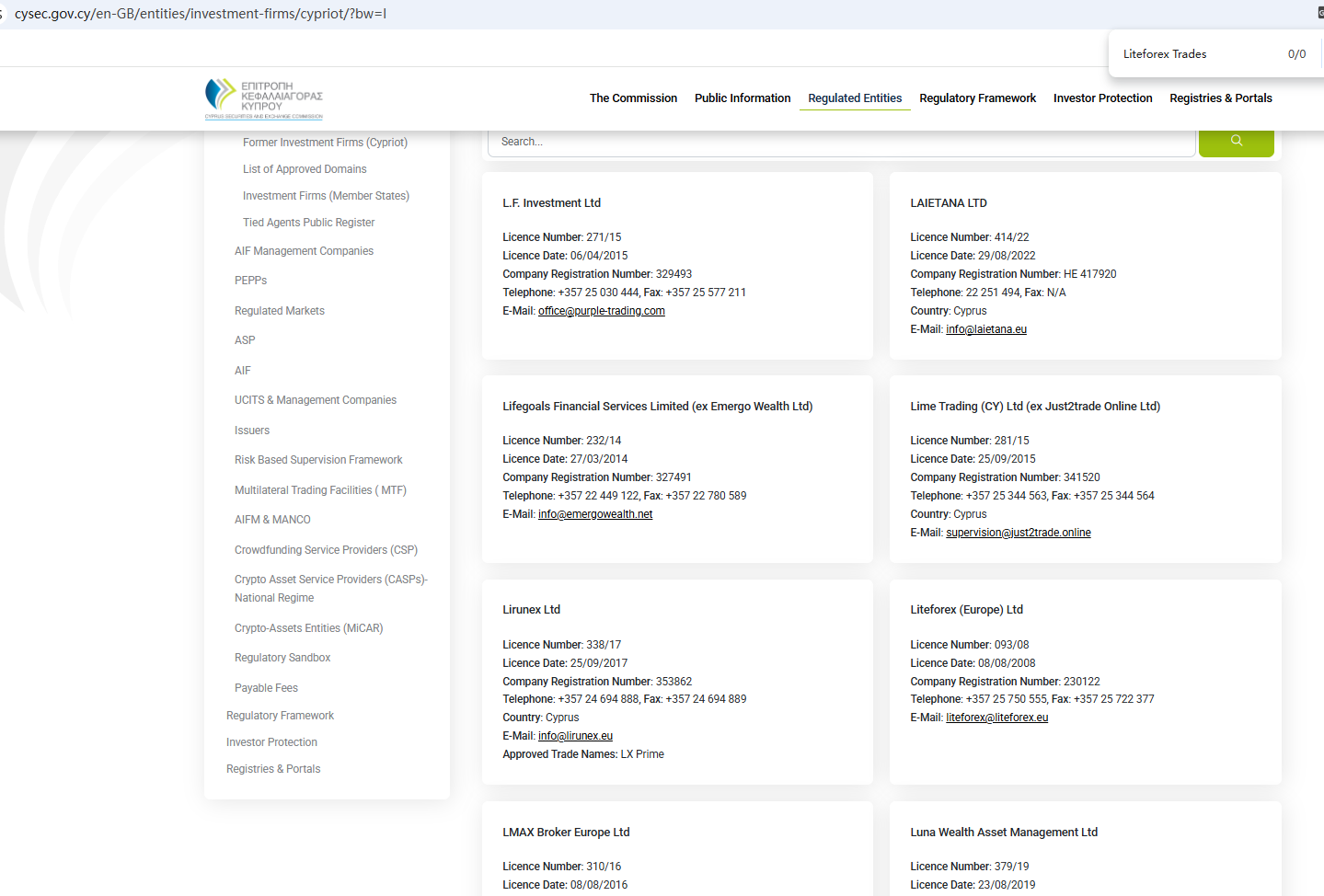Click the CySEC logo in the header

pos(264,98)
